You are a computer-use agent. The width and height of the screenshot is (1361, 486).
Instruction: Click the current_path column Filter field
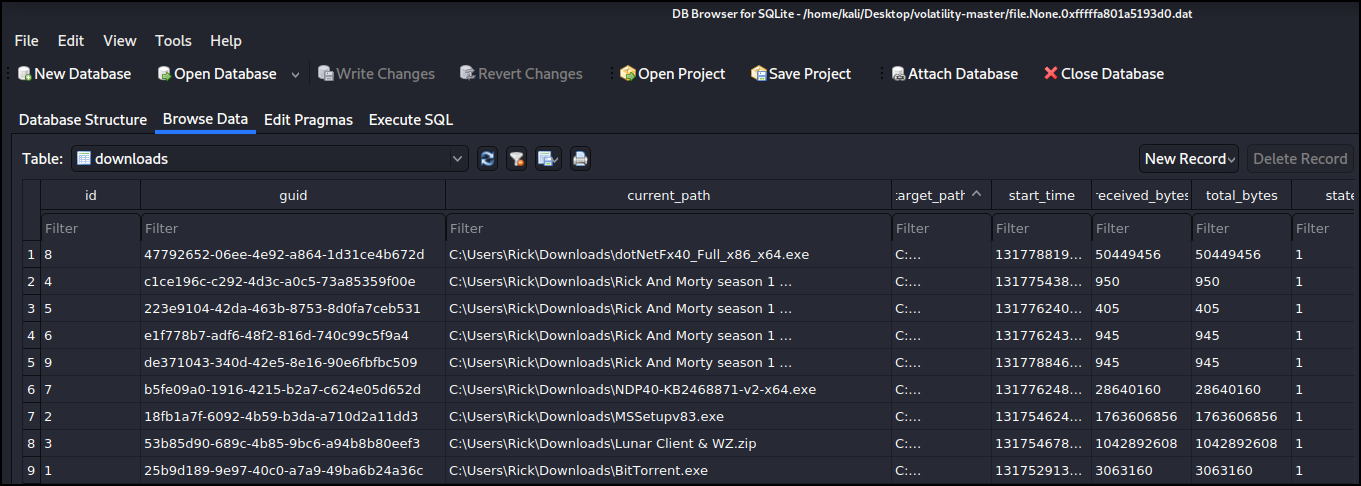click(x=668, y=228)
